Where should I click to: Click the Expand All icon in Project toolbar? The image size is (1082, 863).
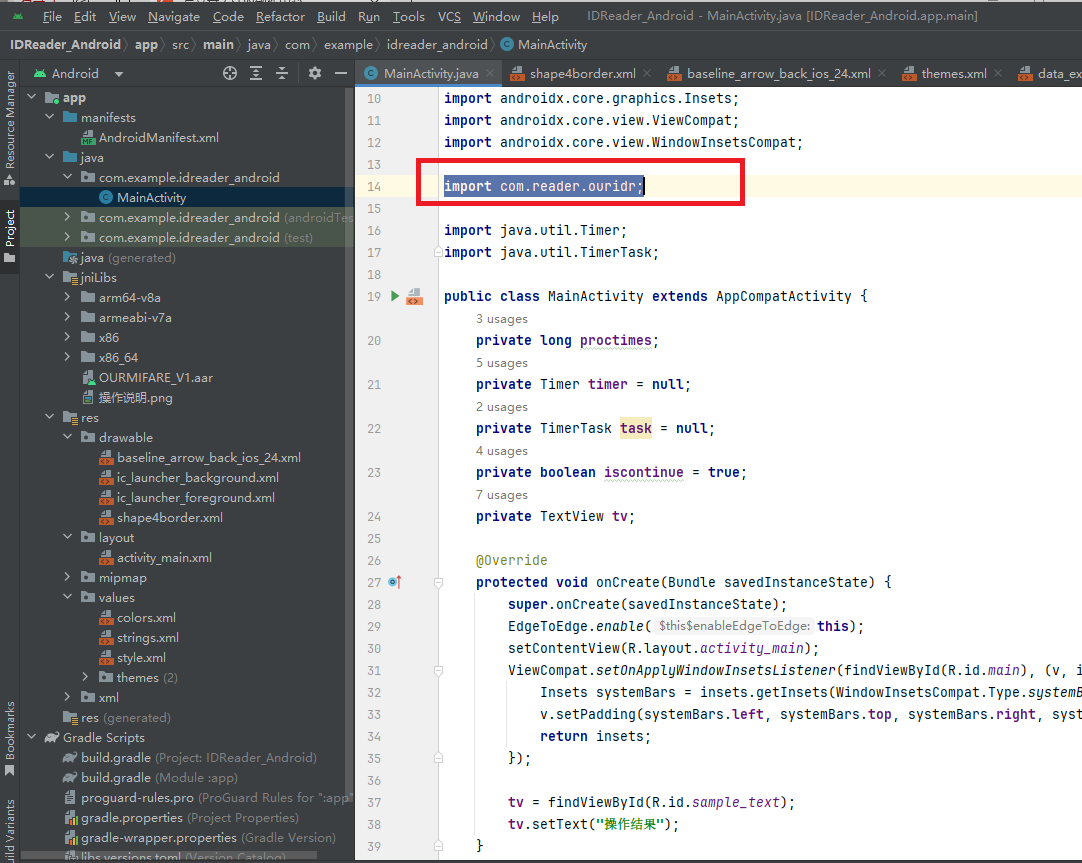click(256, 73)
